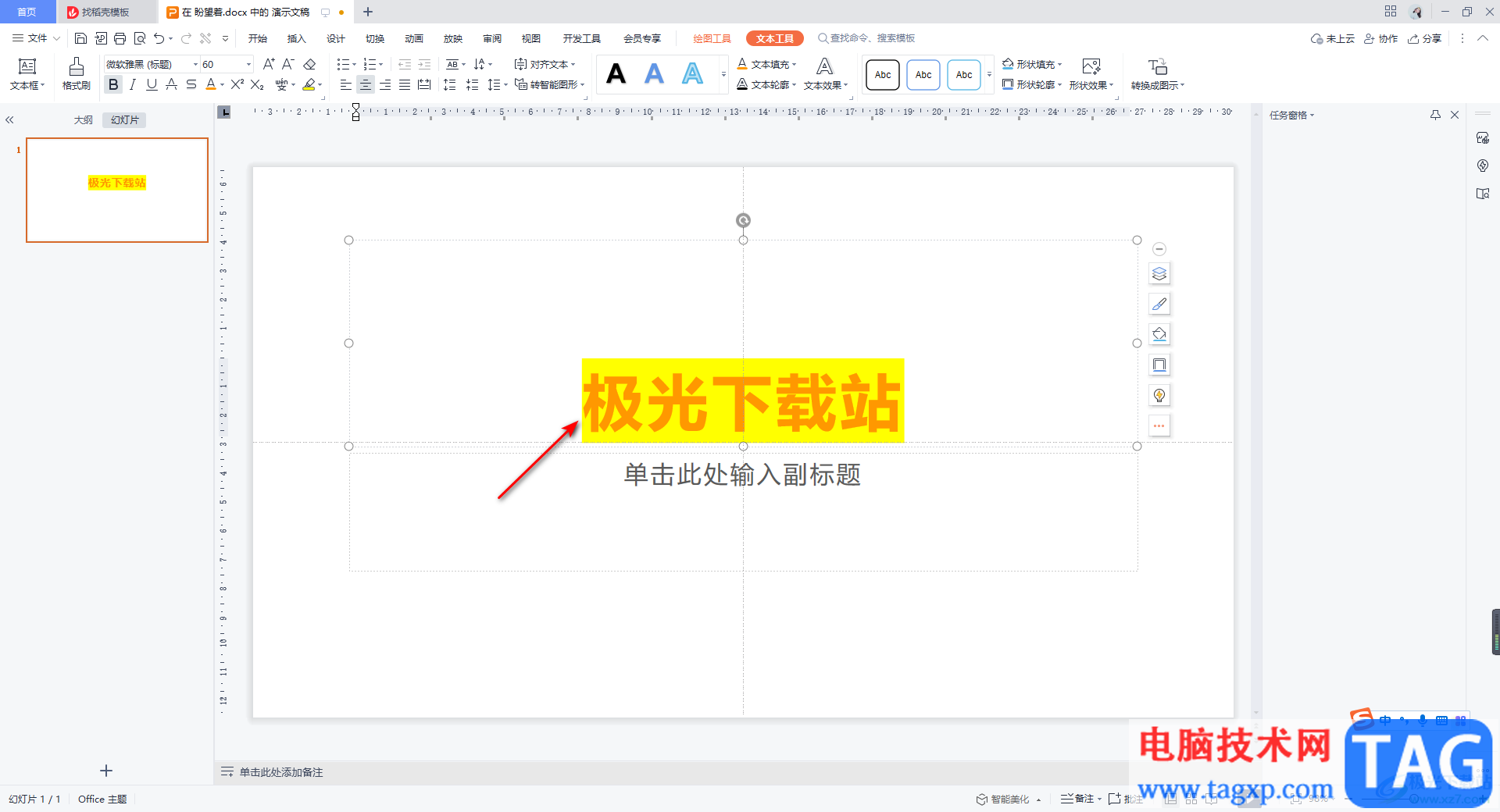Click Smart Beautify in status bar
Viewport: 1500px width, 812px height.
click(x=1008, y=799)
